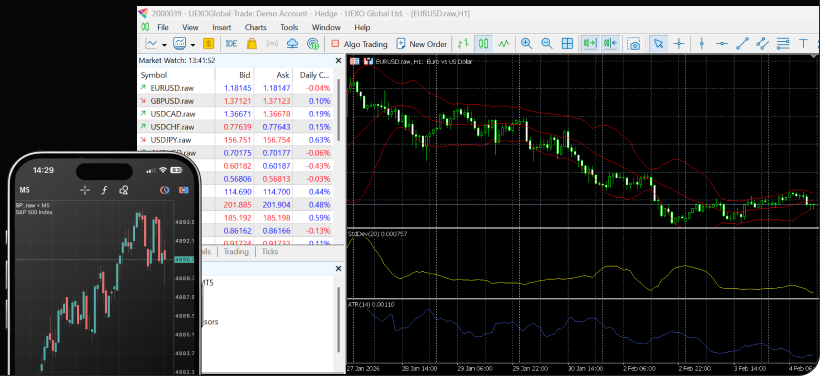Open the VPS cloud hosting icon
This screenshot has height=376, width=820.
click(x=293, y=44)
